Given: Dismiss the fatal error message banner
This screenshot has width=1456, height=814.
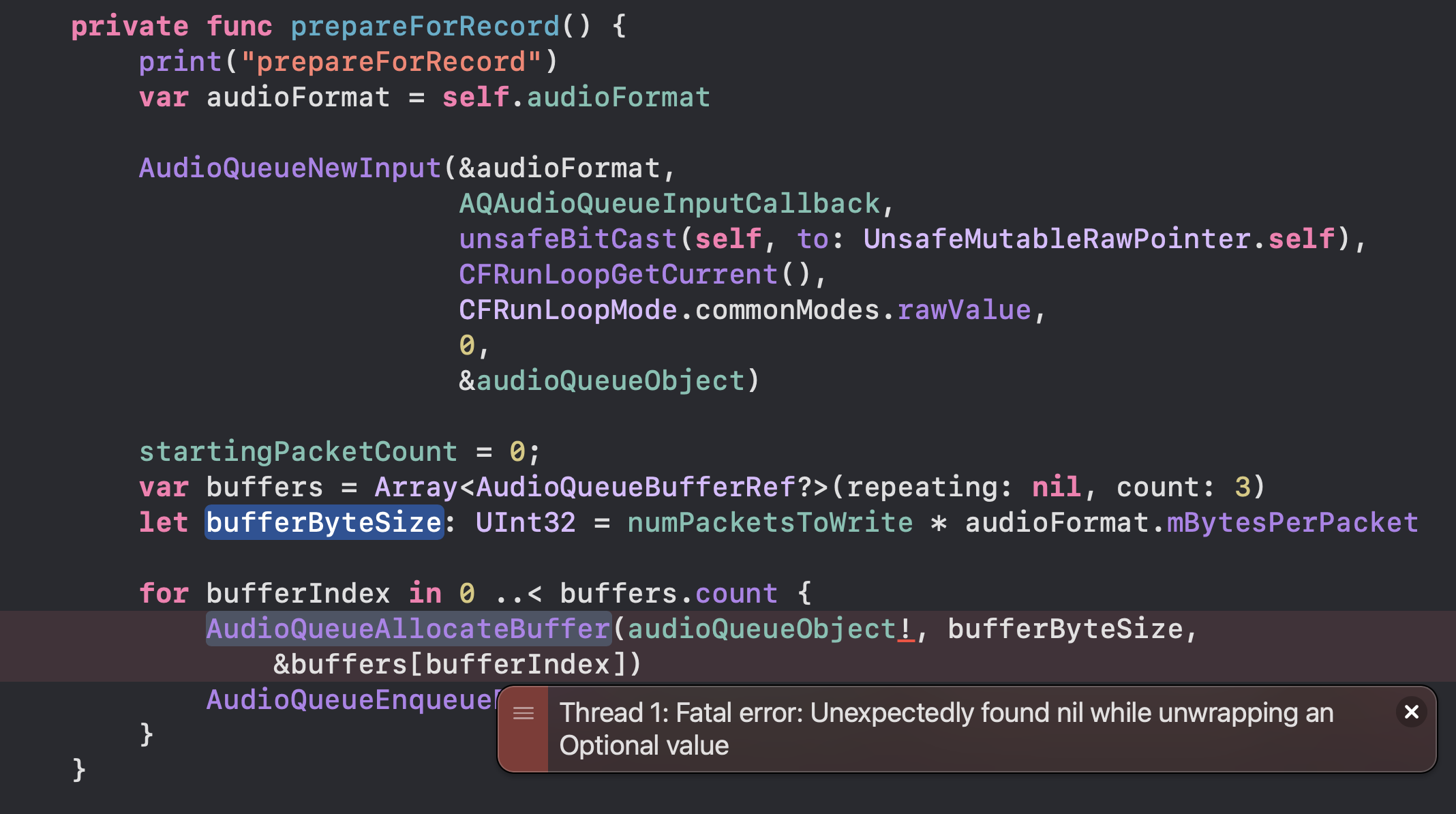Looking at the screenshot, I should point(1411,712).
